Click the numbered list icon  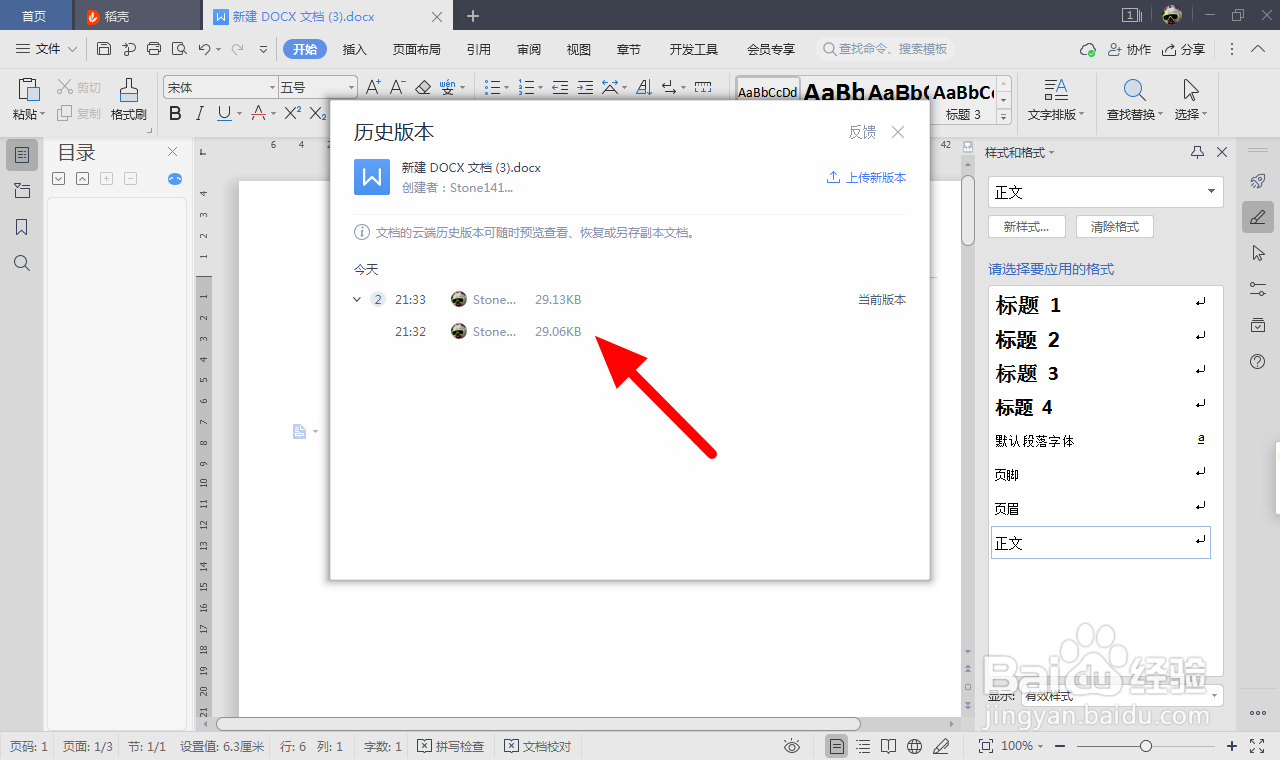pos(527,87)
